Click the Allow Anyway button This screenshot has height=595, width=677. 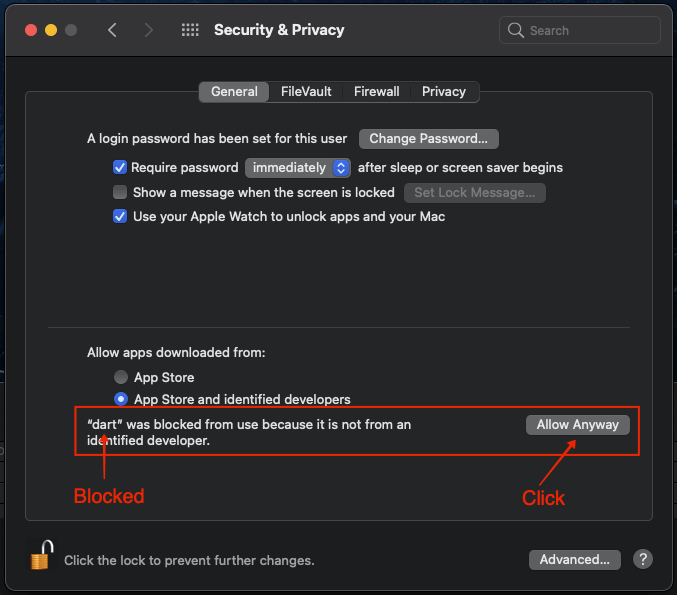(577, 425)
